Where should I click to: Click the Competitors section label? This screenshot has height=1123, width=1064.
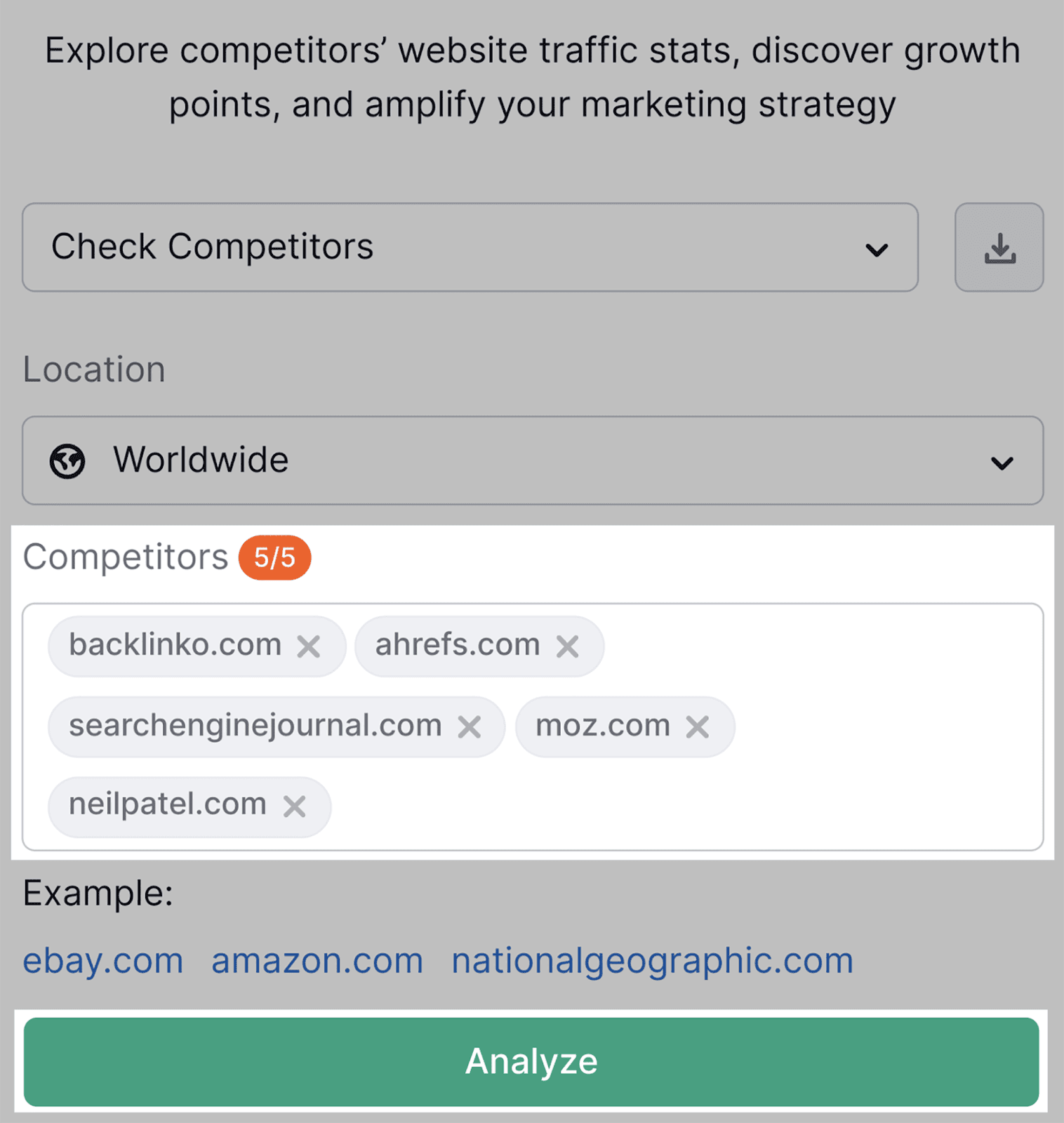(125, 556)
